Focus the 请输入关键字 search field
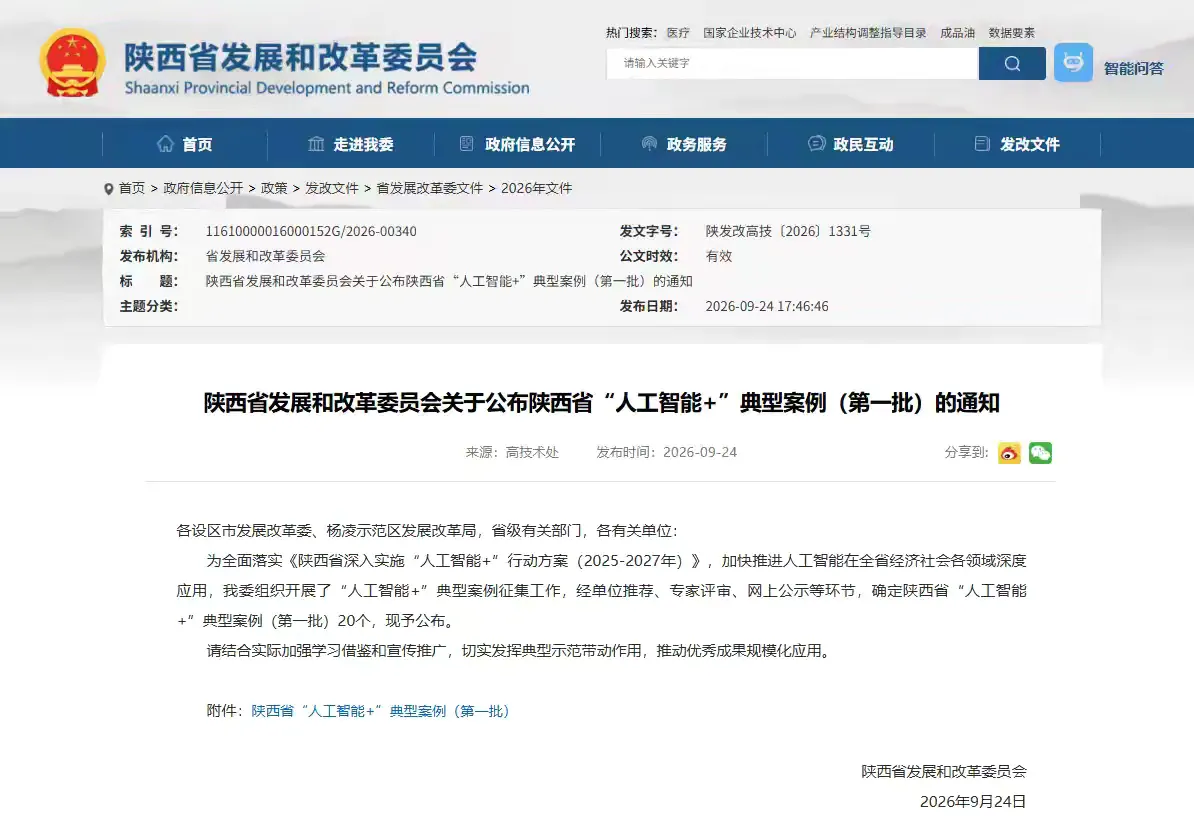Viewport: 1194px width, 830px height. (x=792, y=63)
